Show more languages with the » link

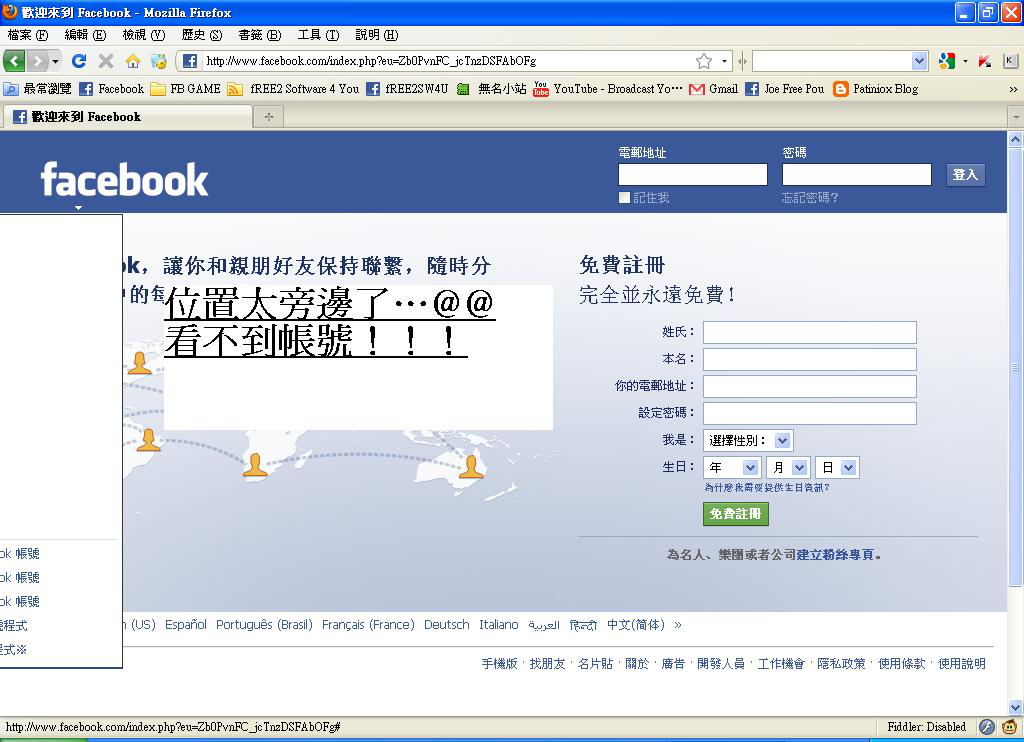pos(678,625)
